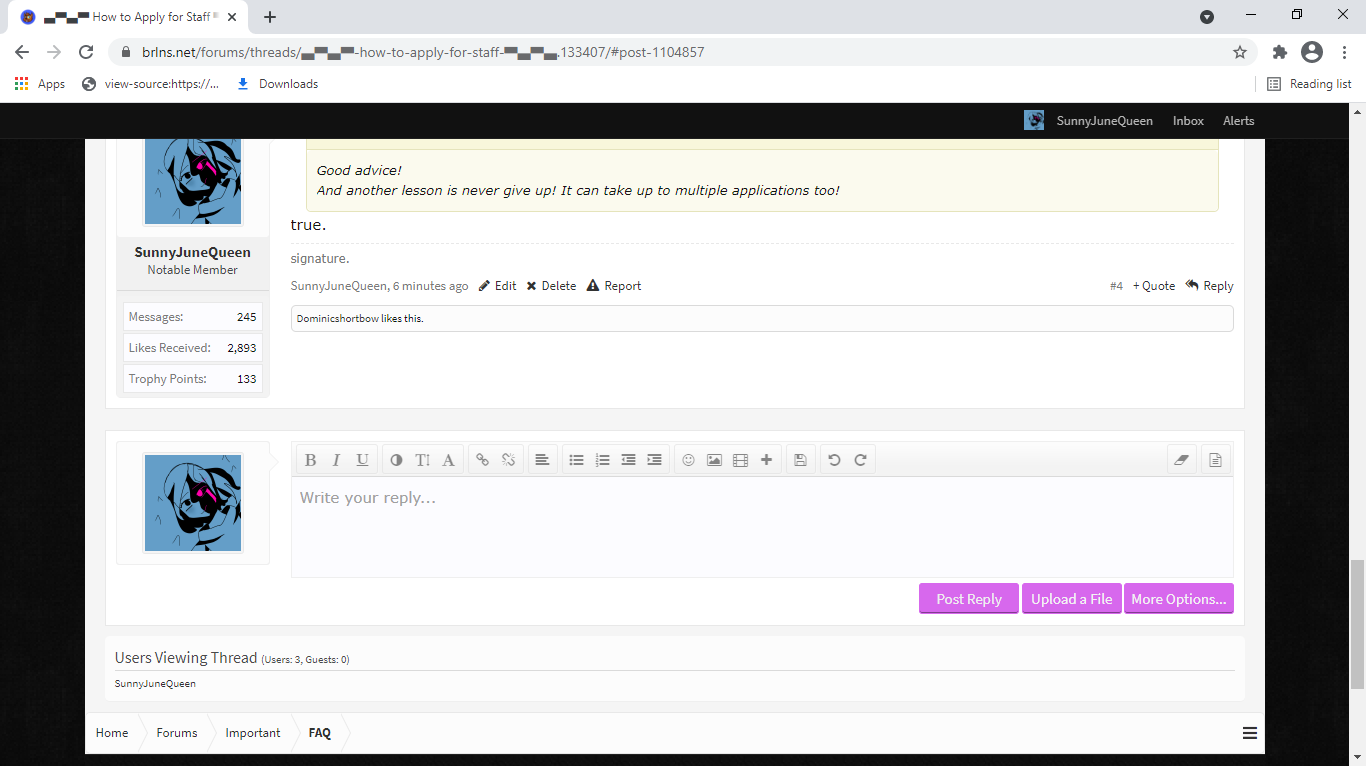The height and width of the screenshot is (766, 1366).
Task: Insert an image into reply
Action: point(714,460)
